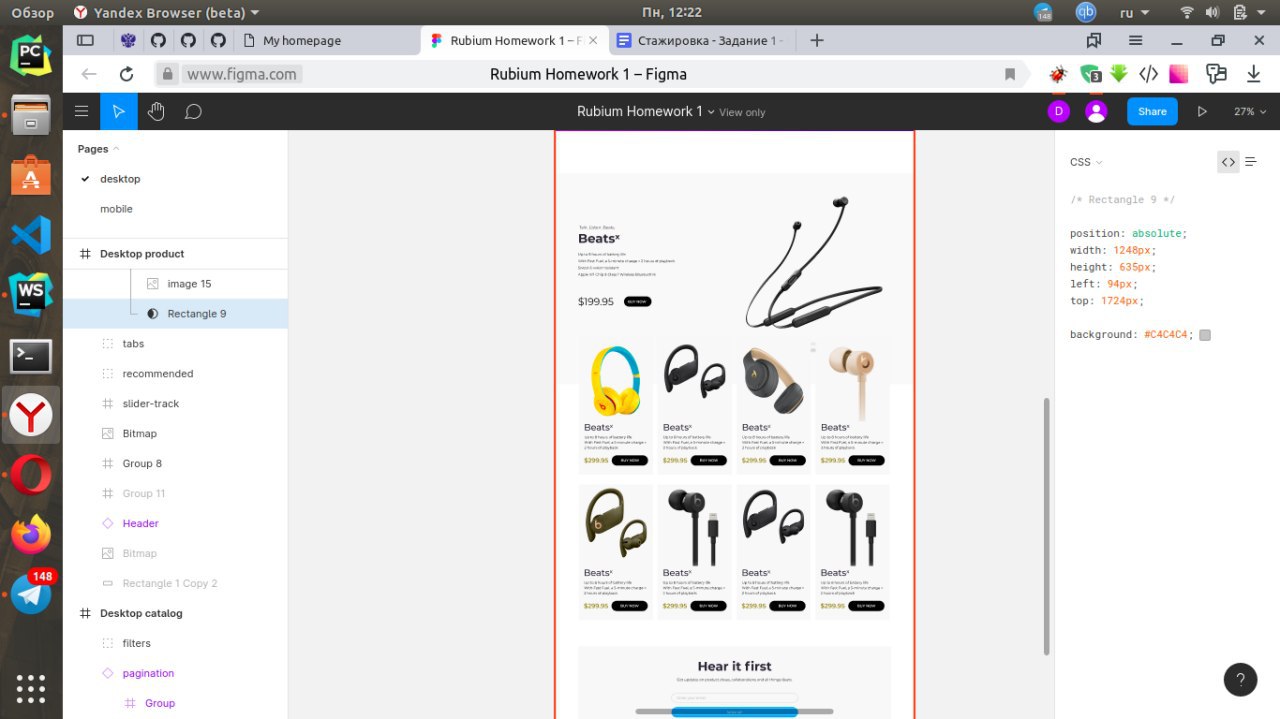Open the Пн, 12:22 clock calendar

[x=670, y=13]
